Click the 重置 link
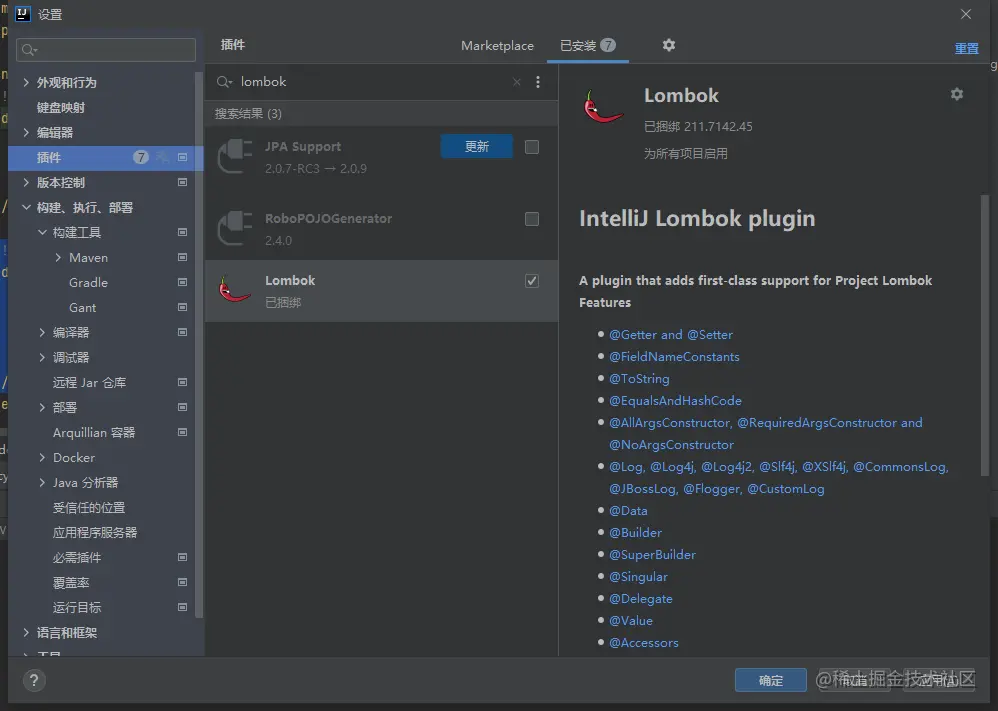Viewport: 998px width, 711px height. 966,48
